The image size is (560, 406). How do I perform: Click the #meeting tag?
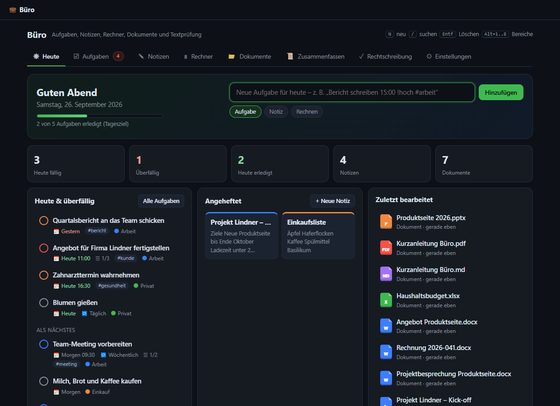[x=66, y=364]
